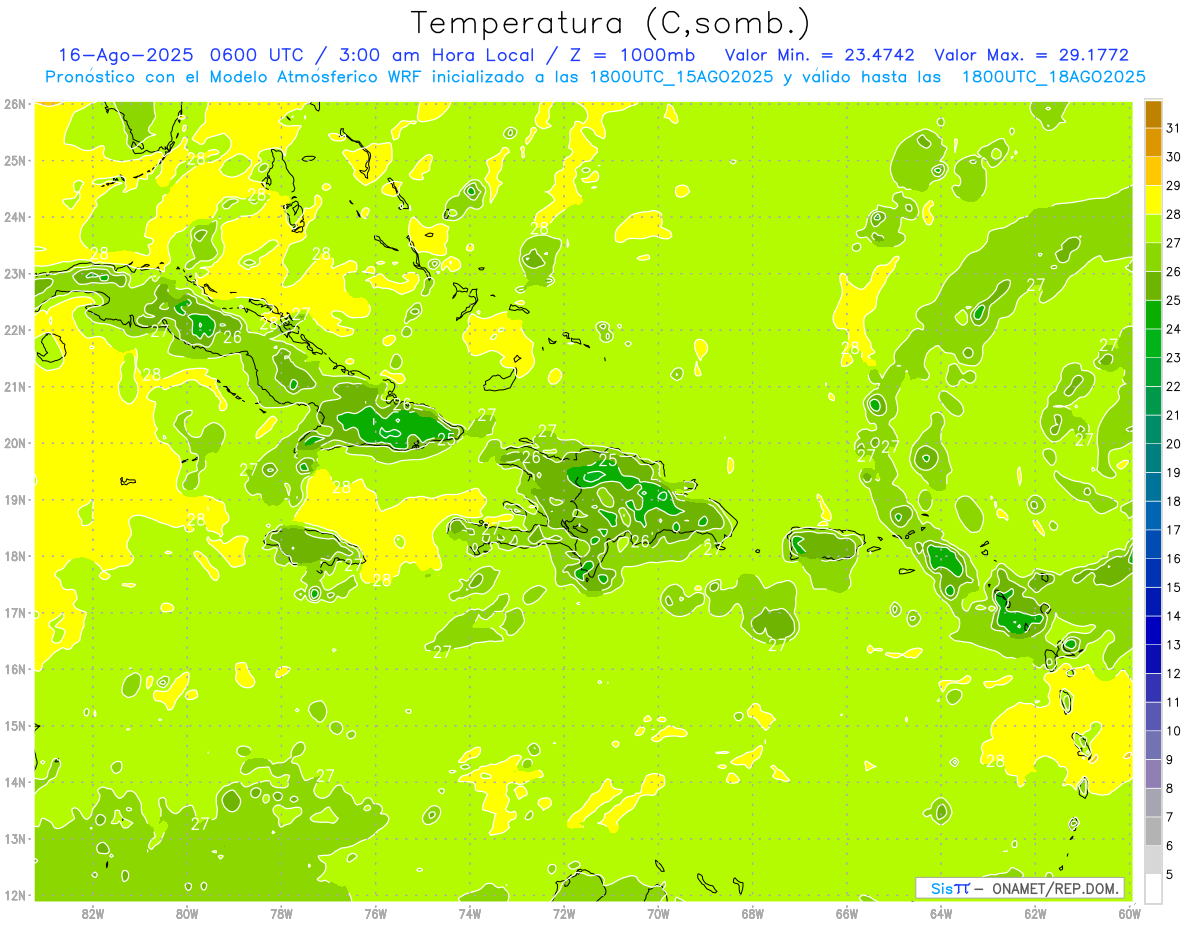Click the colorbar tick label 12
The height and width of the screenshot is (927, 1200).
pyautogui.click(x=1174, y=674)
